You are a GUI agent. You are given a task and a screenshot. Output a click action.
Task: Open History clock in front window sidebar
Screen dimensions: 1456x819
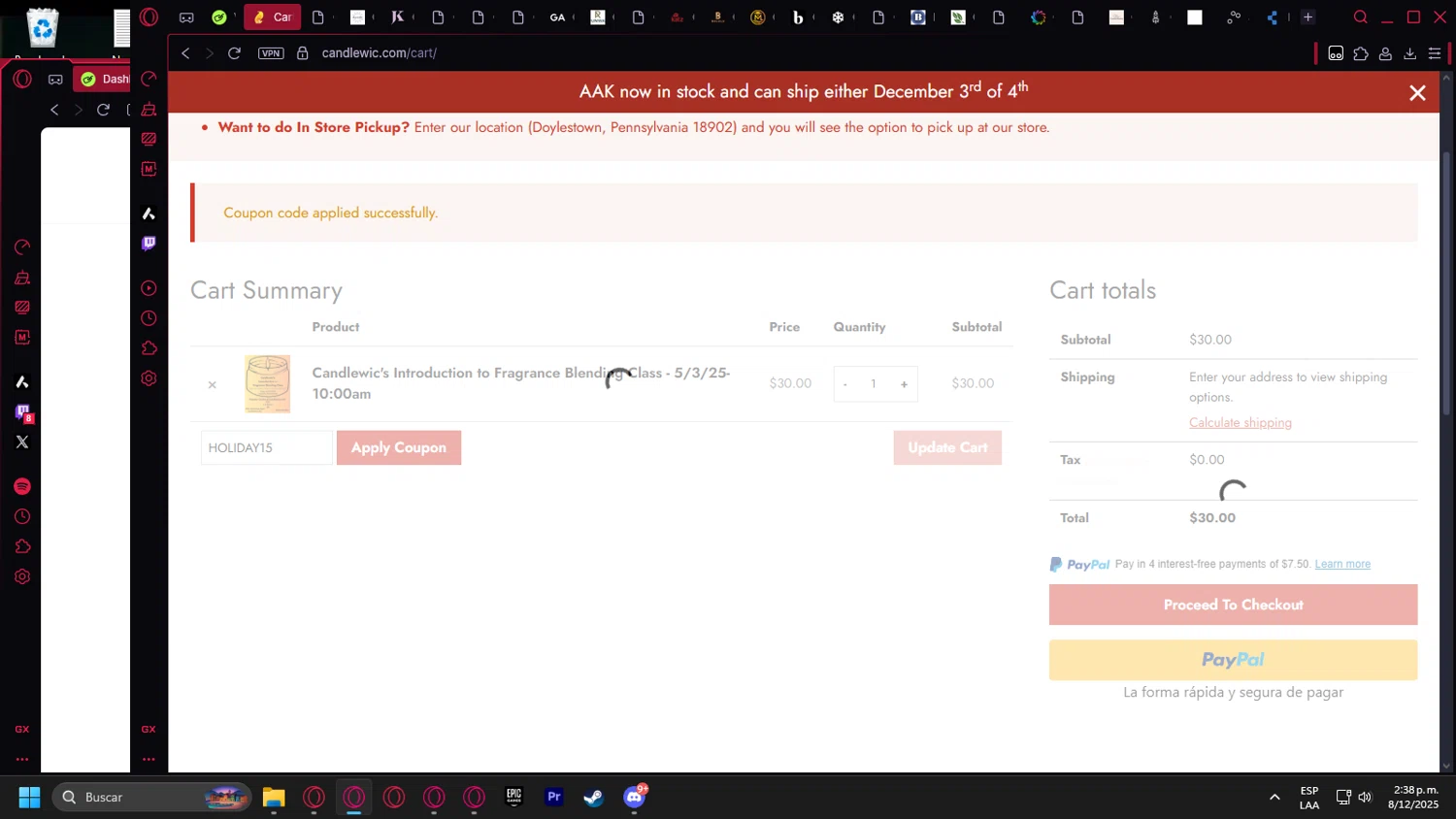149,318
